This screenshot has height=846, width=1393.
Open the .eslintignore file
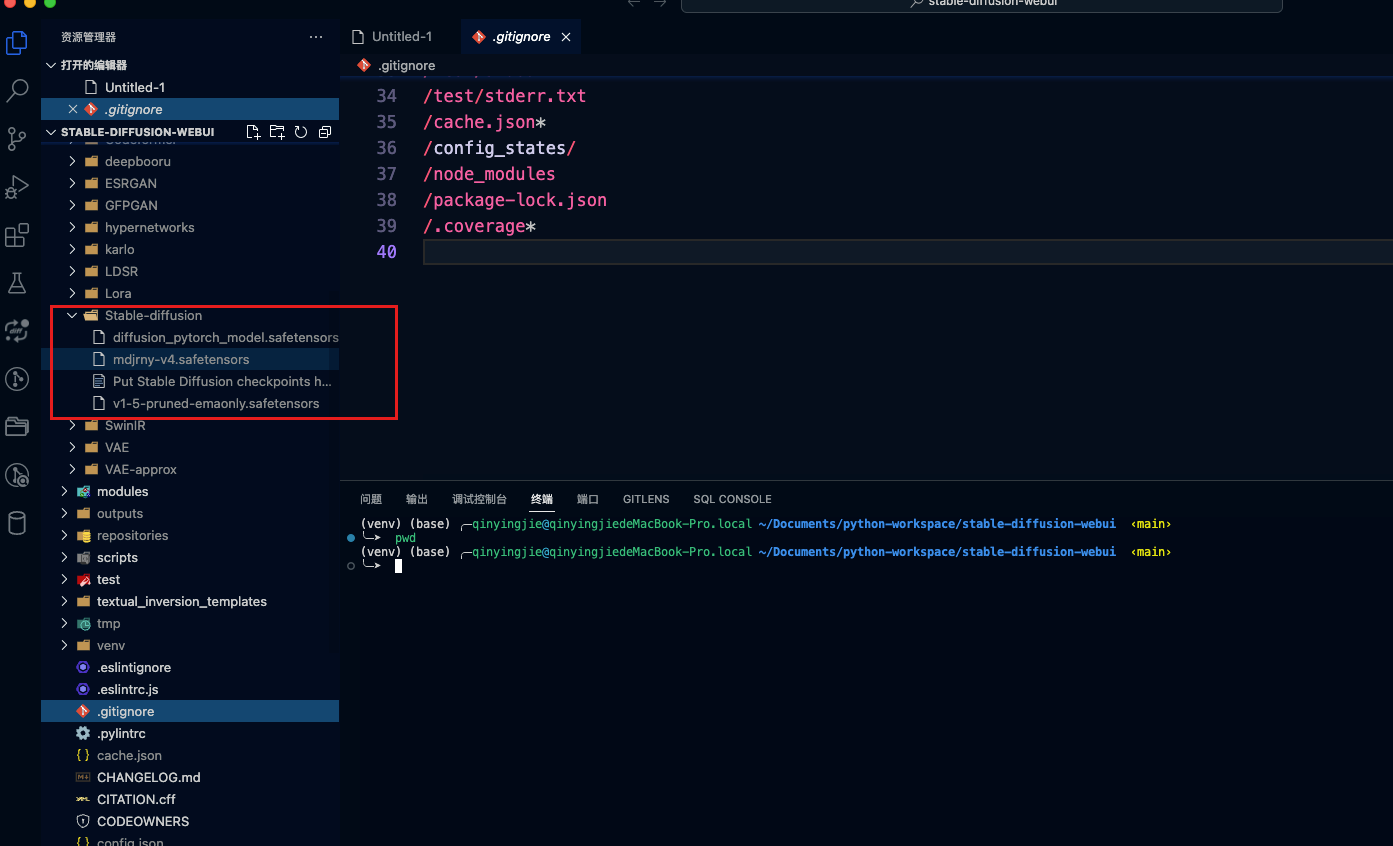(190, 667)
